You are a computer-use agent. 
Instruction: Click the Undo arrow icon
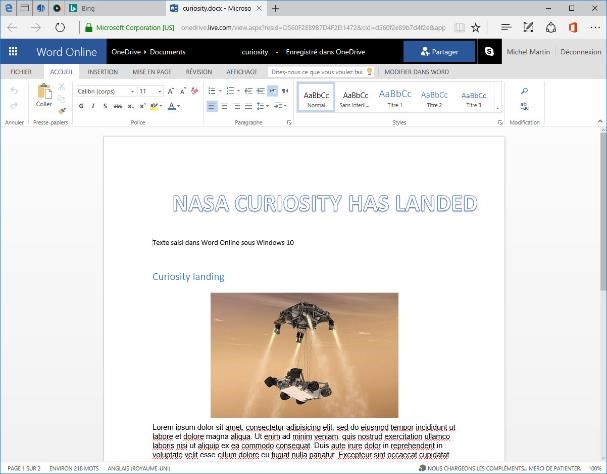click(14, 91)
